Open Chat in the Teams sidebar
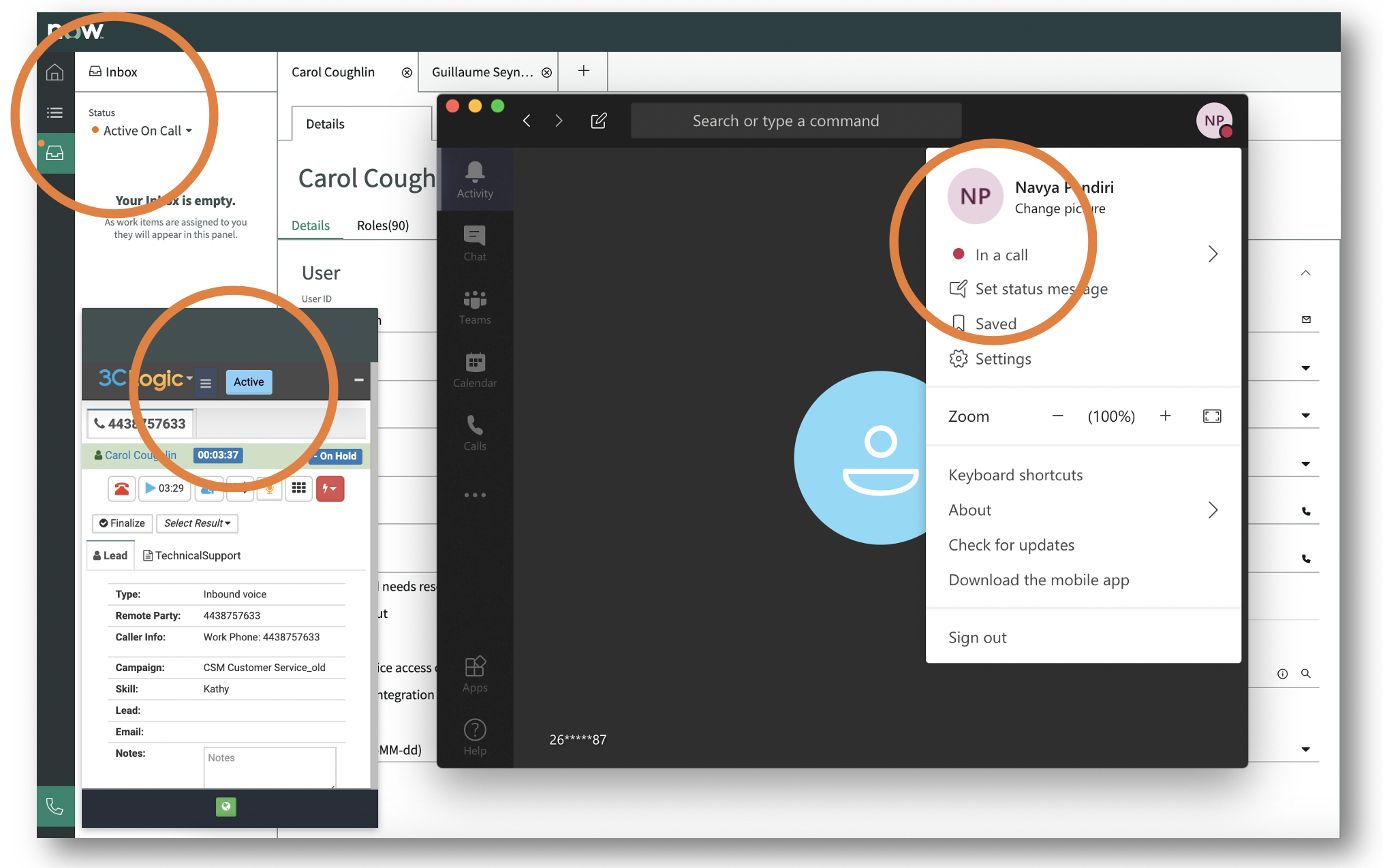1383x868 pixels. coord(475,243)
